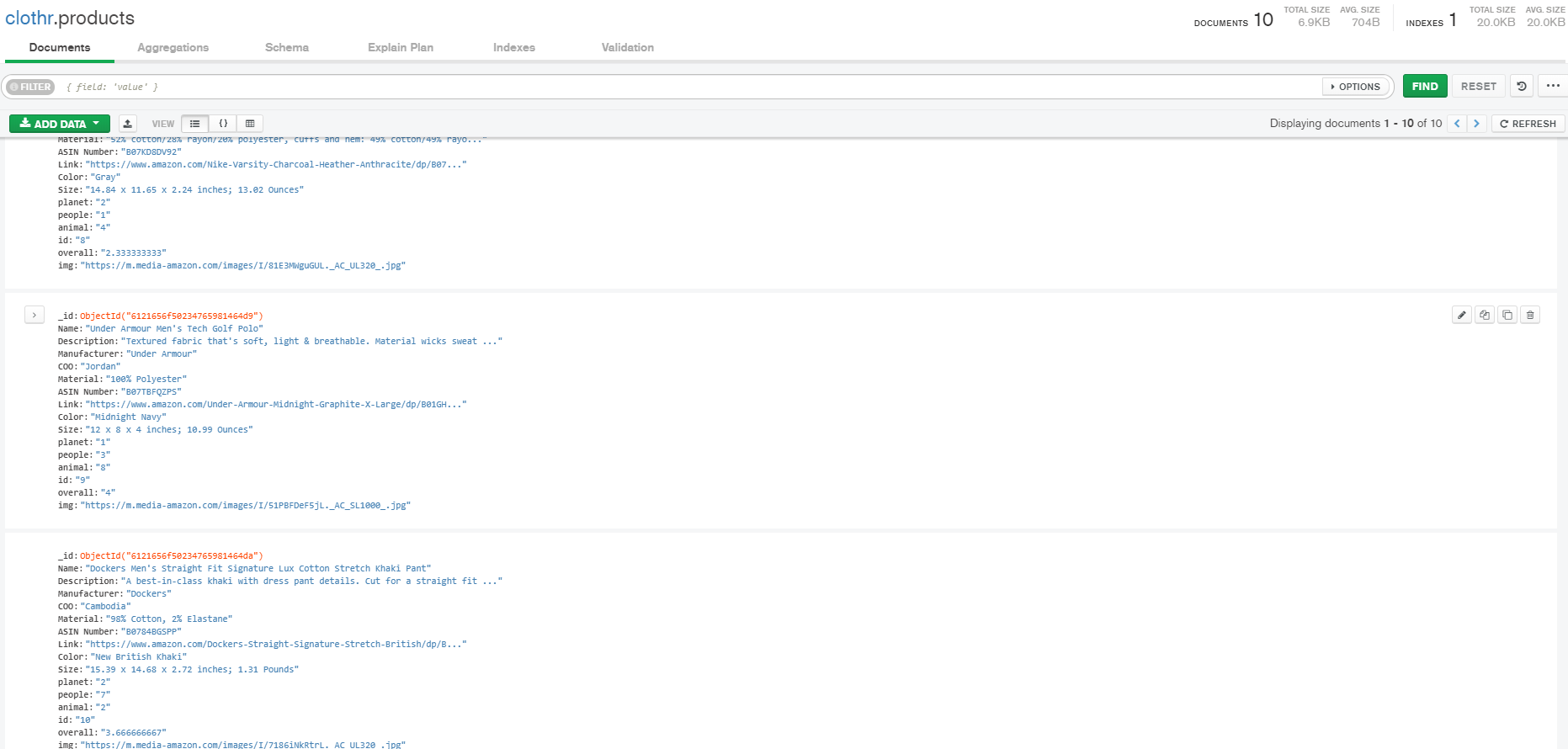
Task: Open the Validation tab
Action: (x=628, y=47)
